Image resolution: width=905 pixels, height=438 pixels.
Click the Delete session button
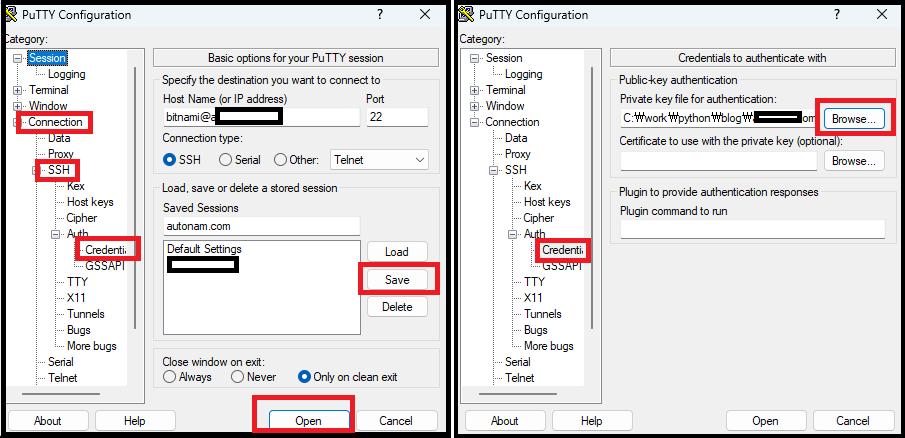click(x=397, y=307)
